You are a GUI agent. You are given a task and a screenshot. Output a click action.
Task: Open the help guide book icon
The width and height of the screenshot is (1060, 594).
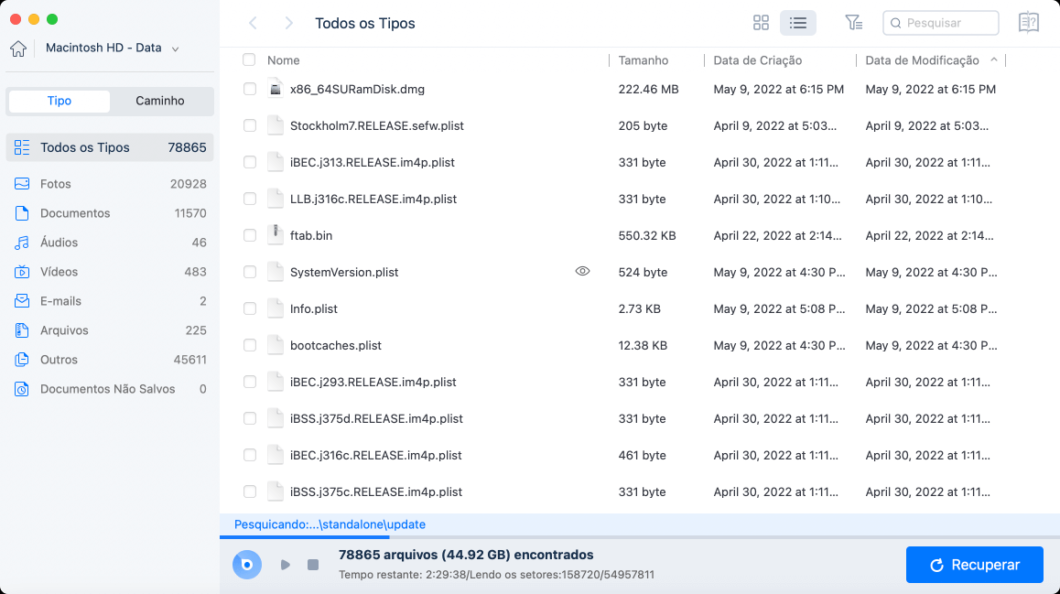[x=1028, y=22]
